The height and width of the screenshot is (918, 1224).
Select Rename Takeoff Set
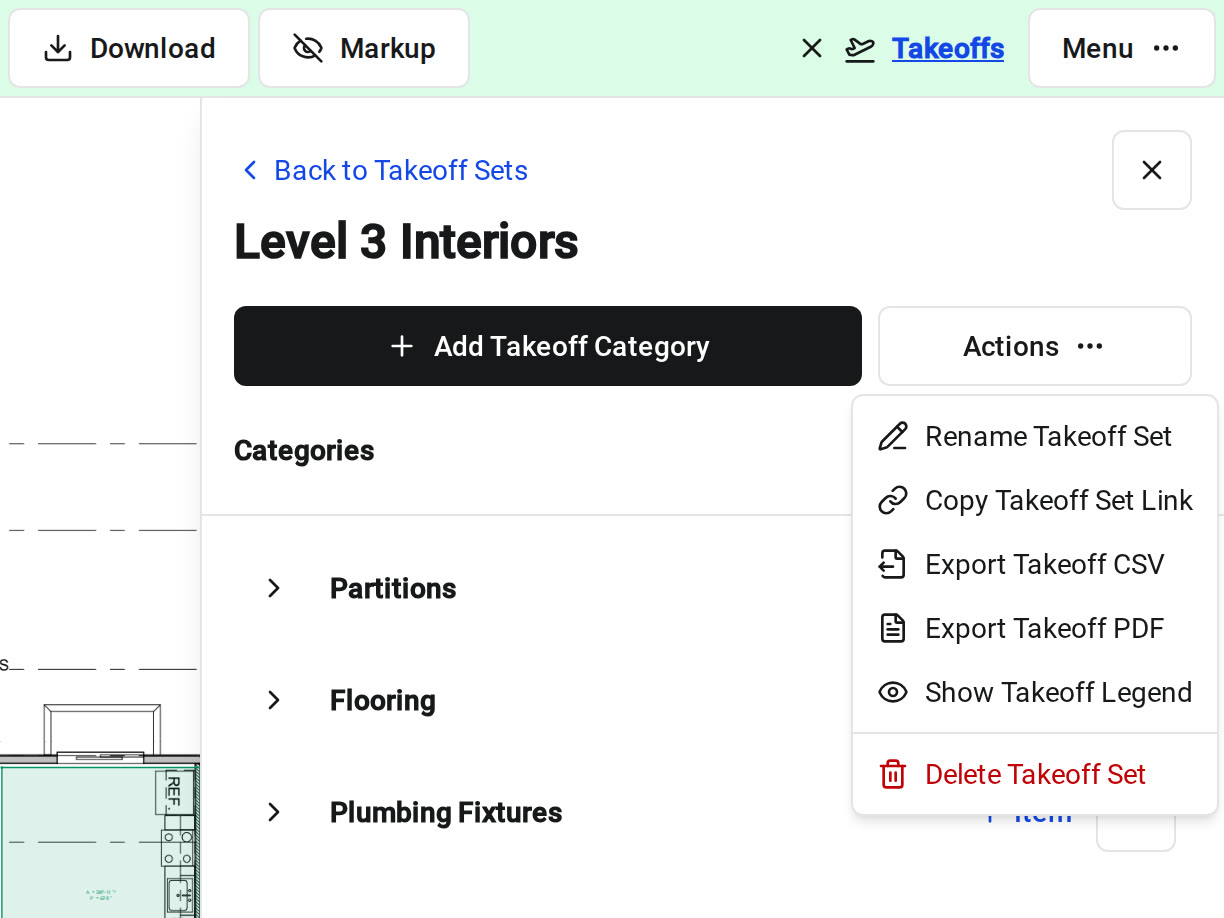1035,436
